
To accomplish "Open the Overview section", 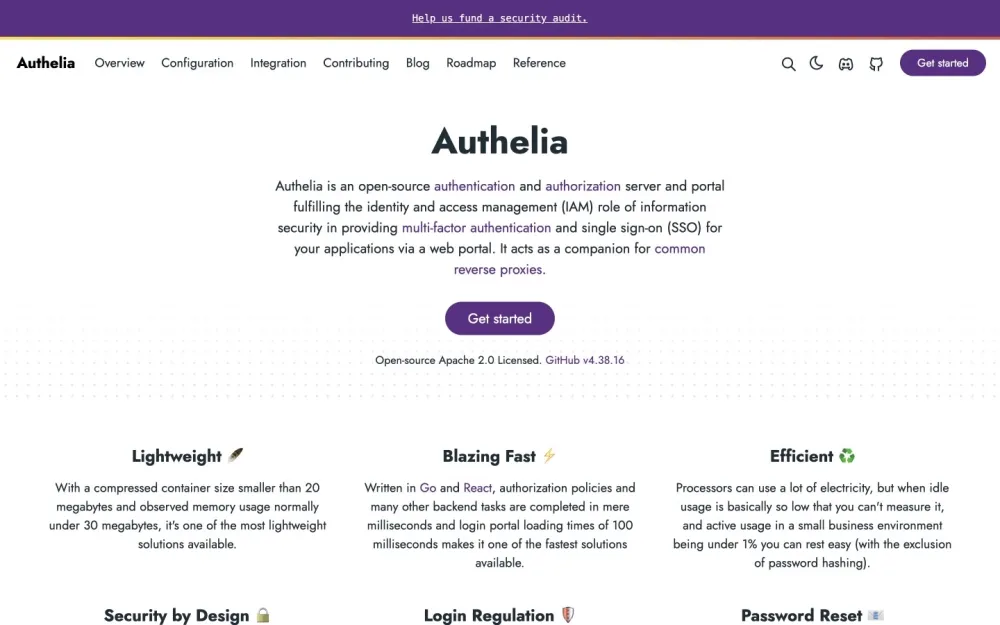I will tap(119, 63).
